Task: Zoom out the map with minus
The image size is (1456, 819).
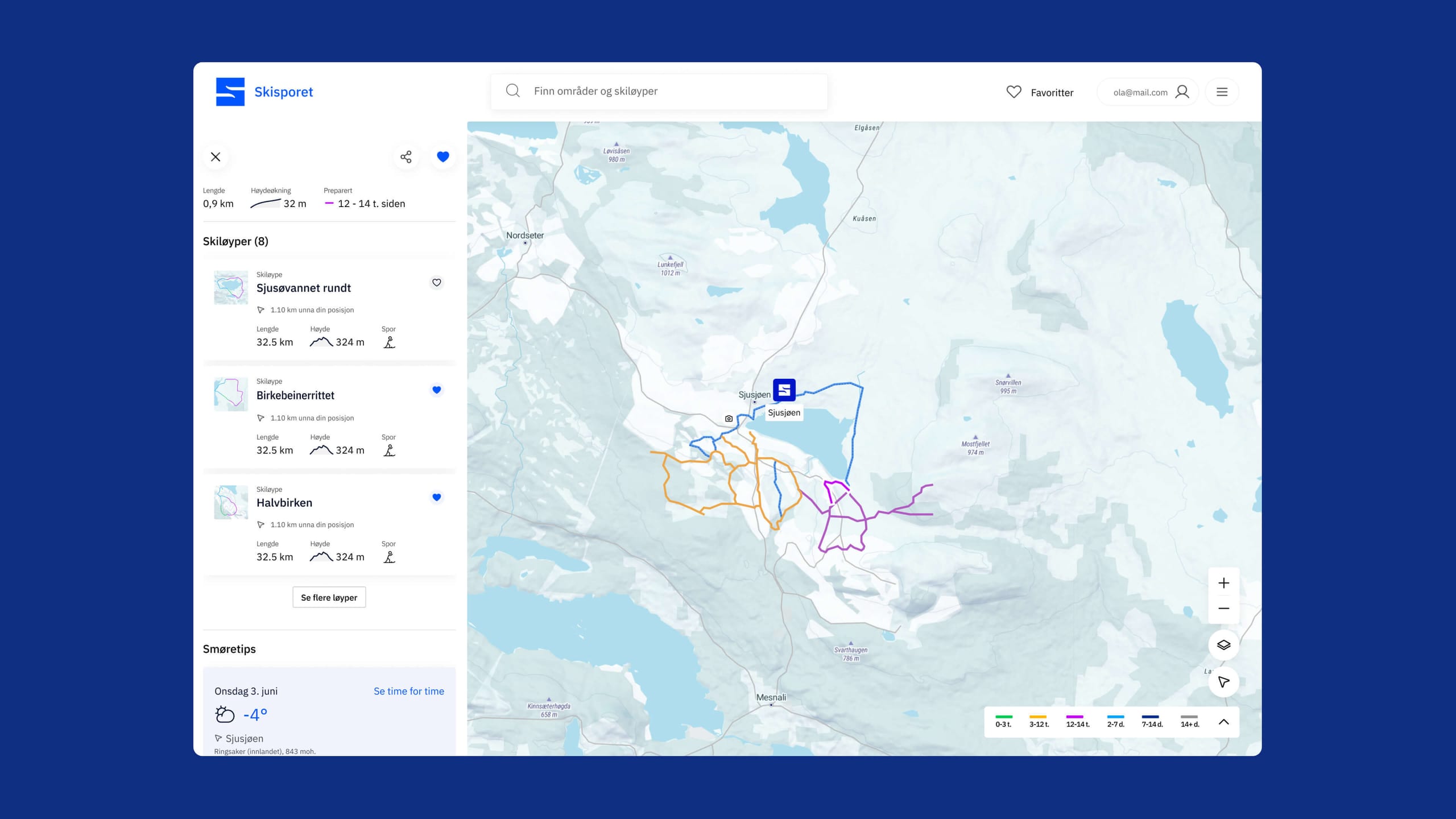Action: point(1223,609)
